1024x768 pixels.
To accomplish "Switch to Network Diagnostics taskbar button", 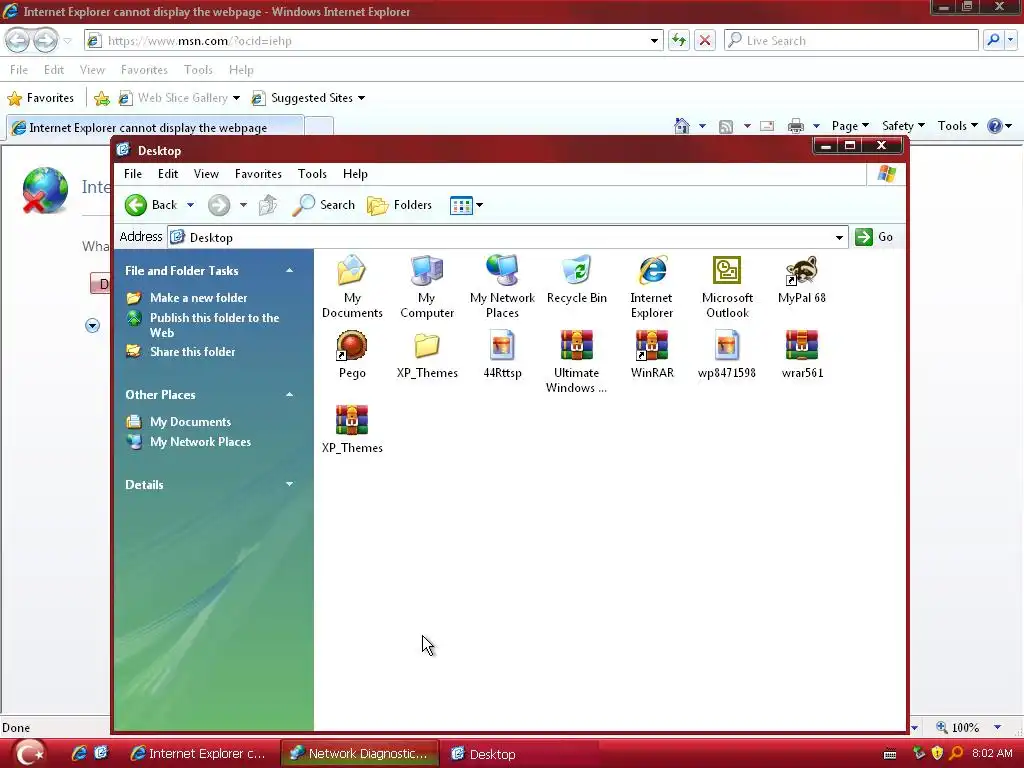I will point(360,754).
